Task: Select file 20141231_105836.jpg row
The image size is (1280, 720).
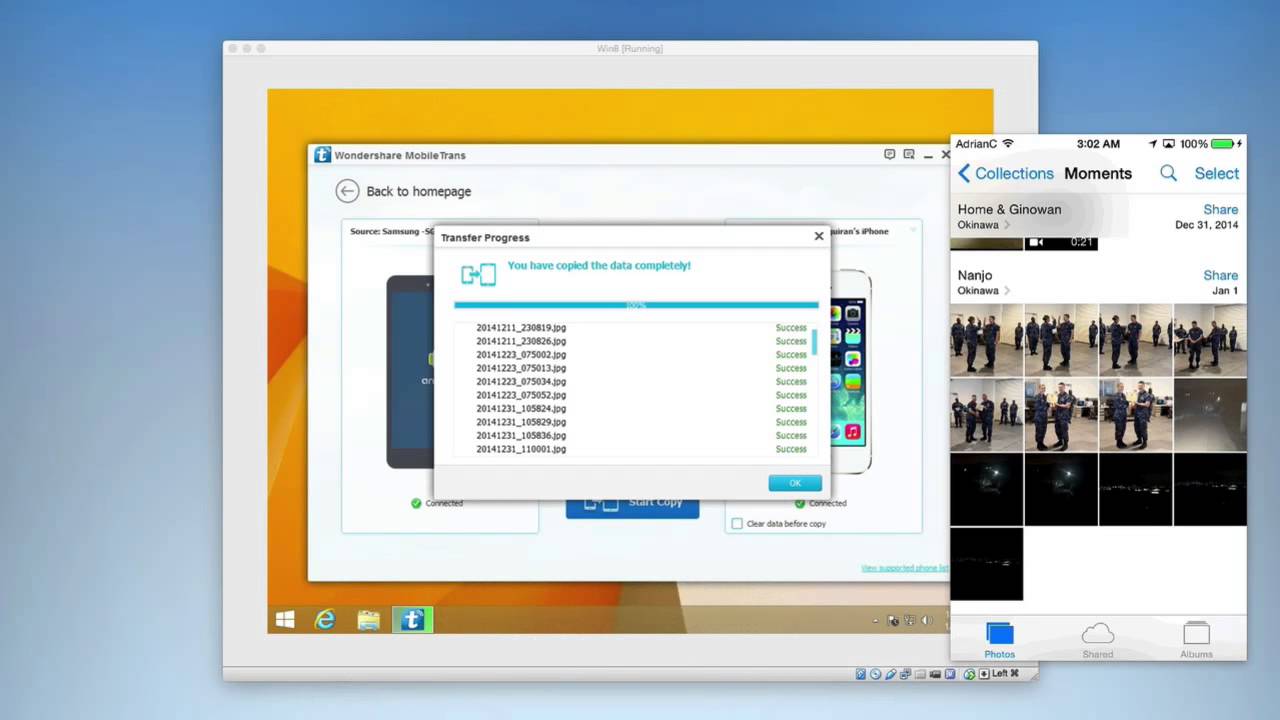Action: [634, 436]
